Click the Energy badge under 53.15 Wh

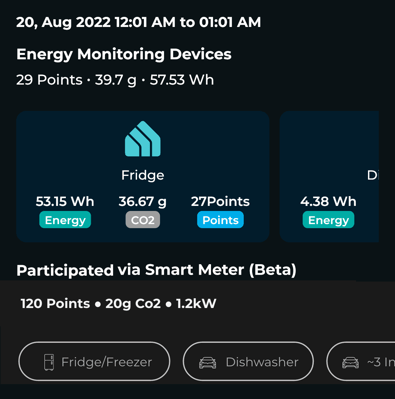pos(65,220)
